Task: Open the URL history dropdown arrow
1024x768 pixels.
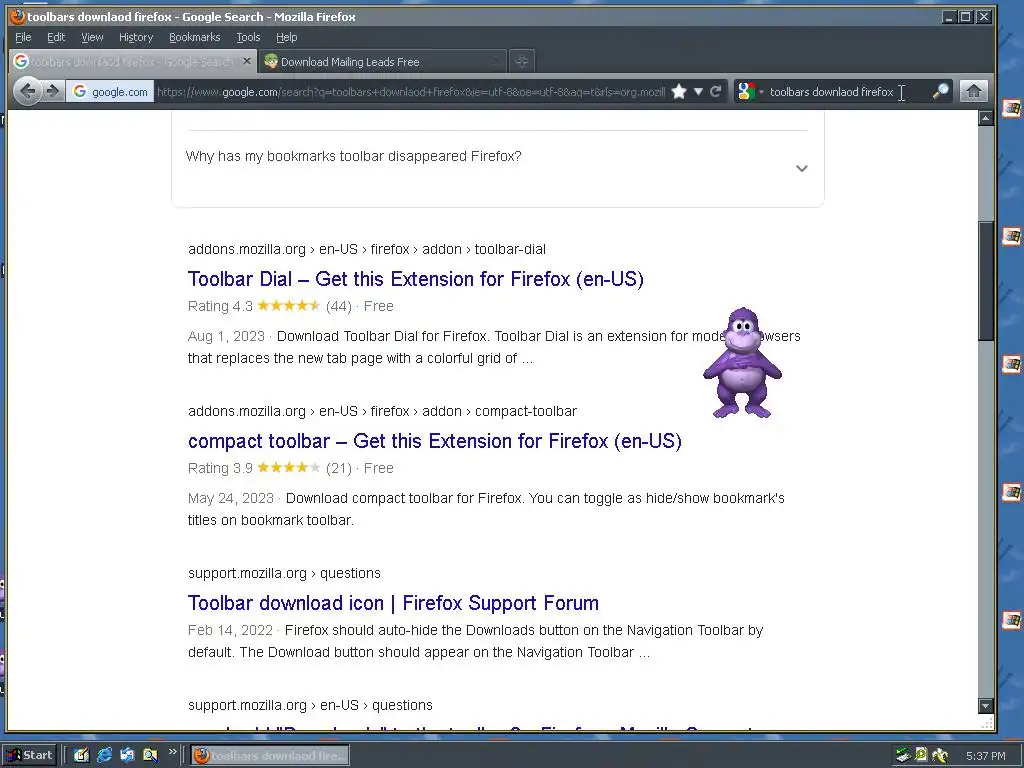Action: point(698,91)
